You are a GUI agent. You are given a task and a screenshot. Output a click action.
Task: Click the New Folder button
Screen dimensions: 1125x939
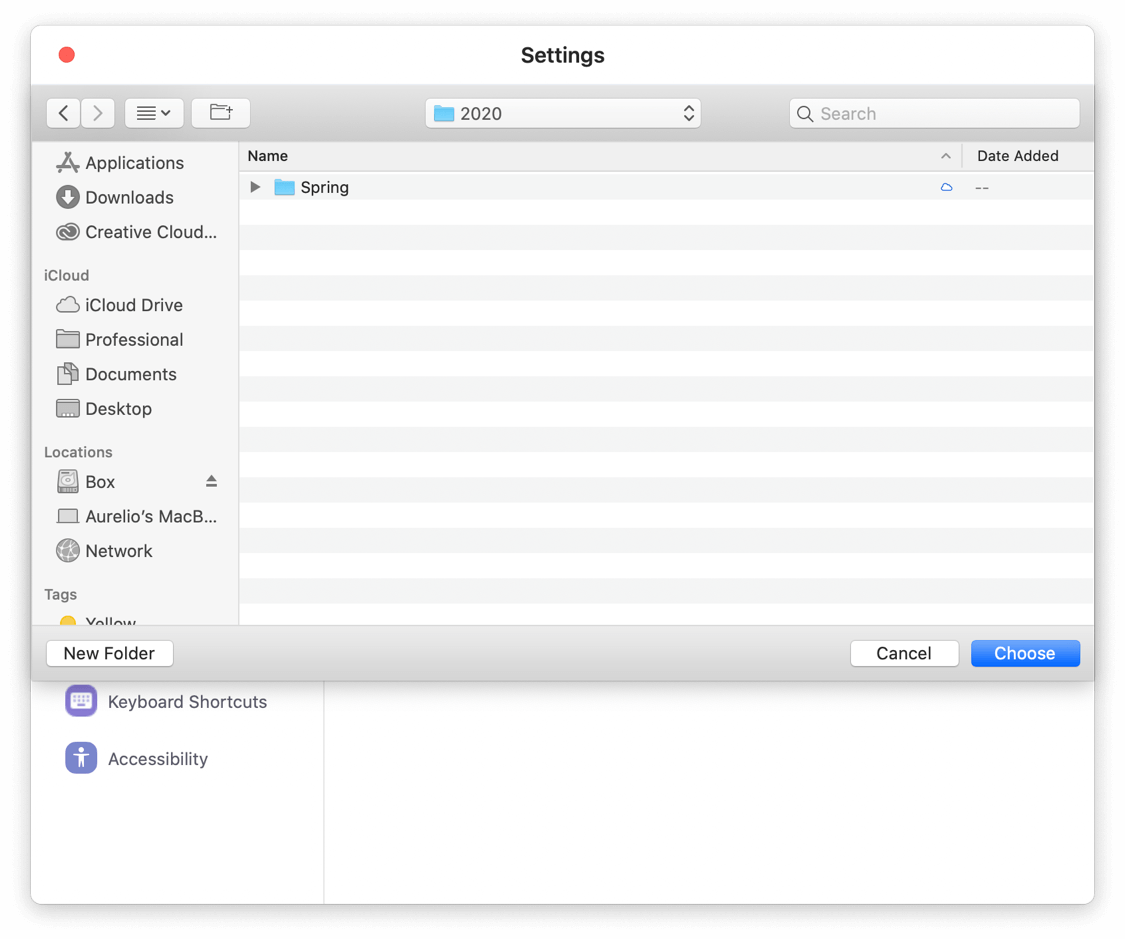pyautogui.click(x=109, y=653)
